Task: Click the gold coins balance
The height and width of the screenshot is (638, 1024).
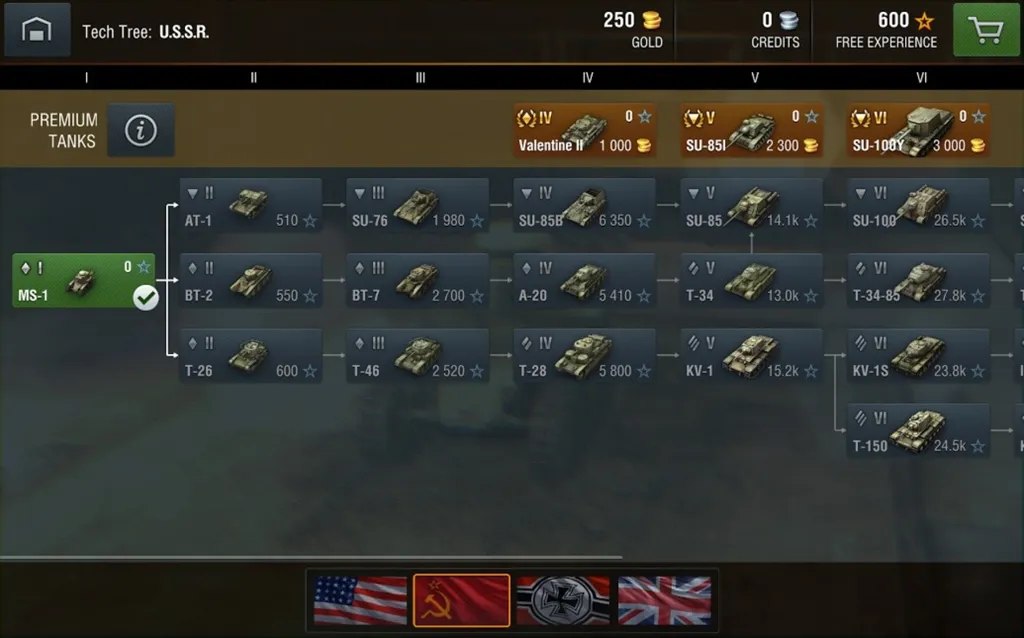Action: tap(632, 30)
